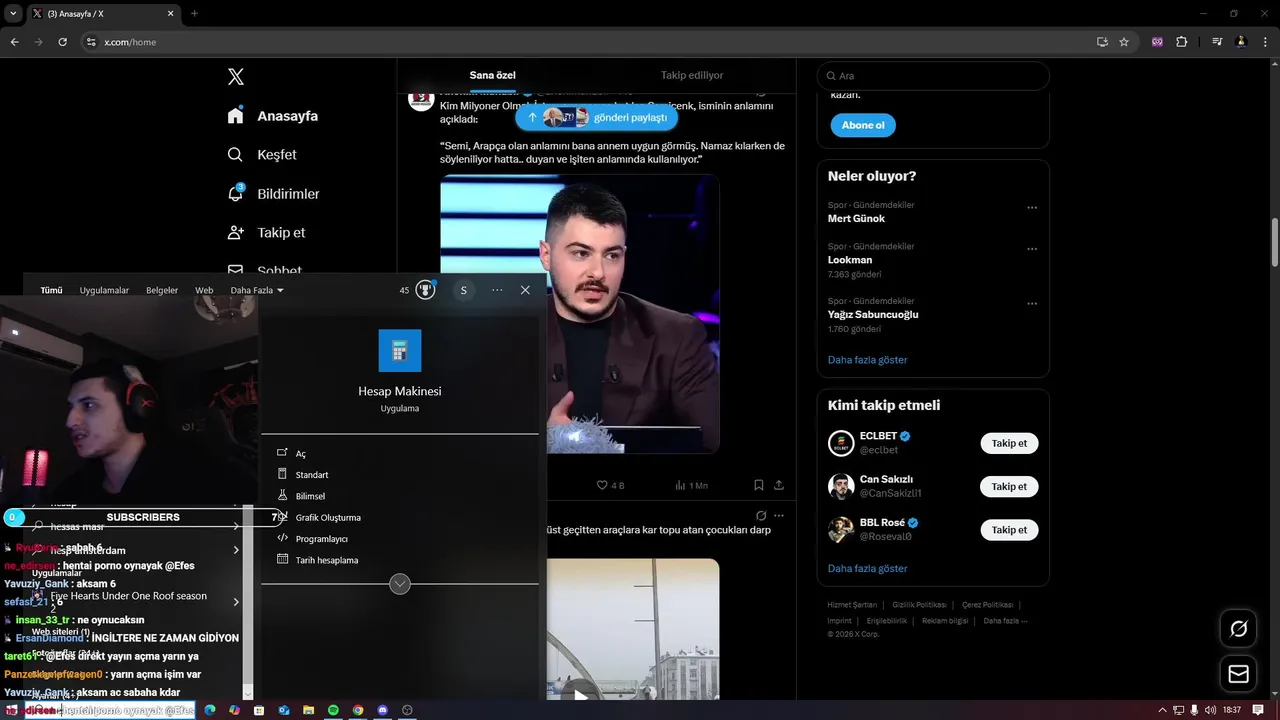Viewport: 1280px width, 720px height.
Task: Open the Yağız Sabuncuoğlu trending topic
Action: 873,315
